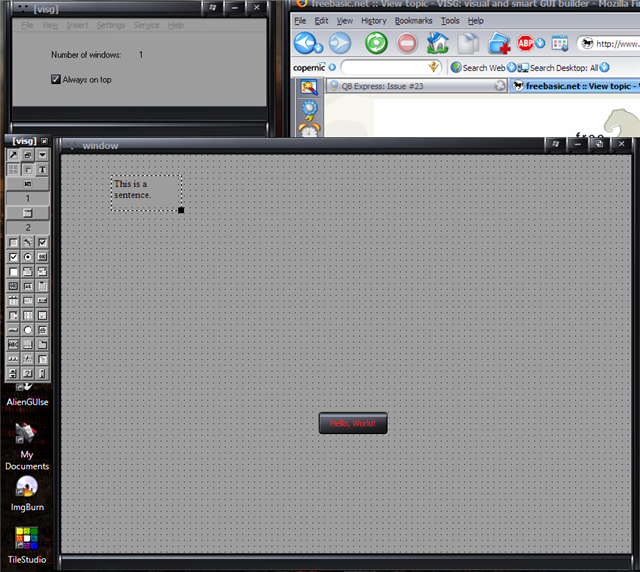The height and width of the screenshot is (572, 640).
Task: Click the green reload button in Firefox
Action: [376, 43]
